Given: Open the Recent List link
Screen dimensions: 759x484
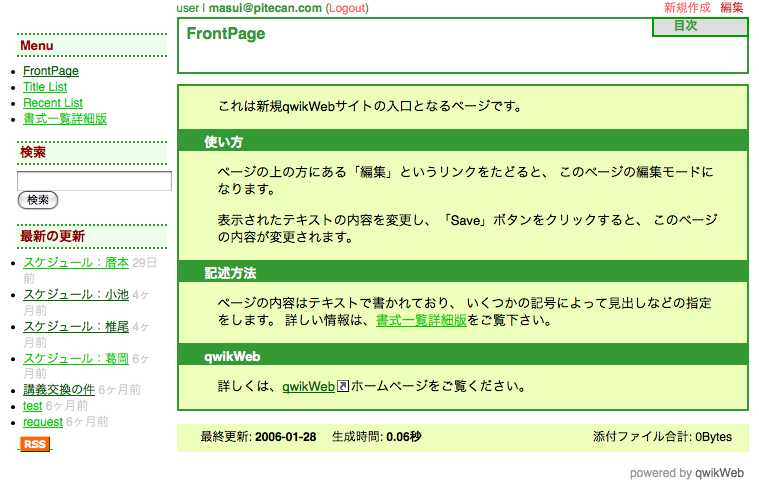Looking at the screenshot, I should (53, 103).
